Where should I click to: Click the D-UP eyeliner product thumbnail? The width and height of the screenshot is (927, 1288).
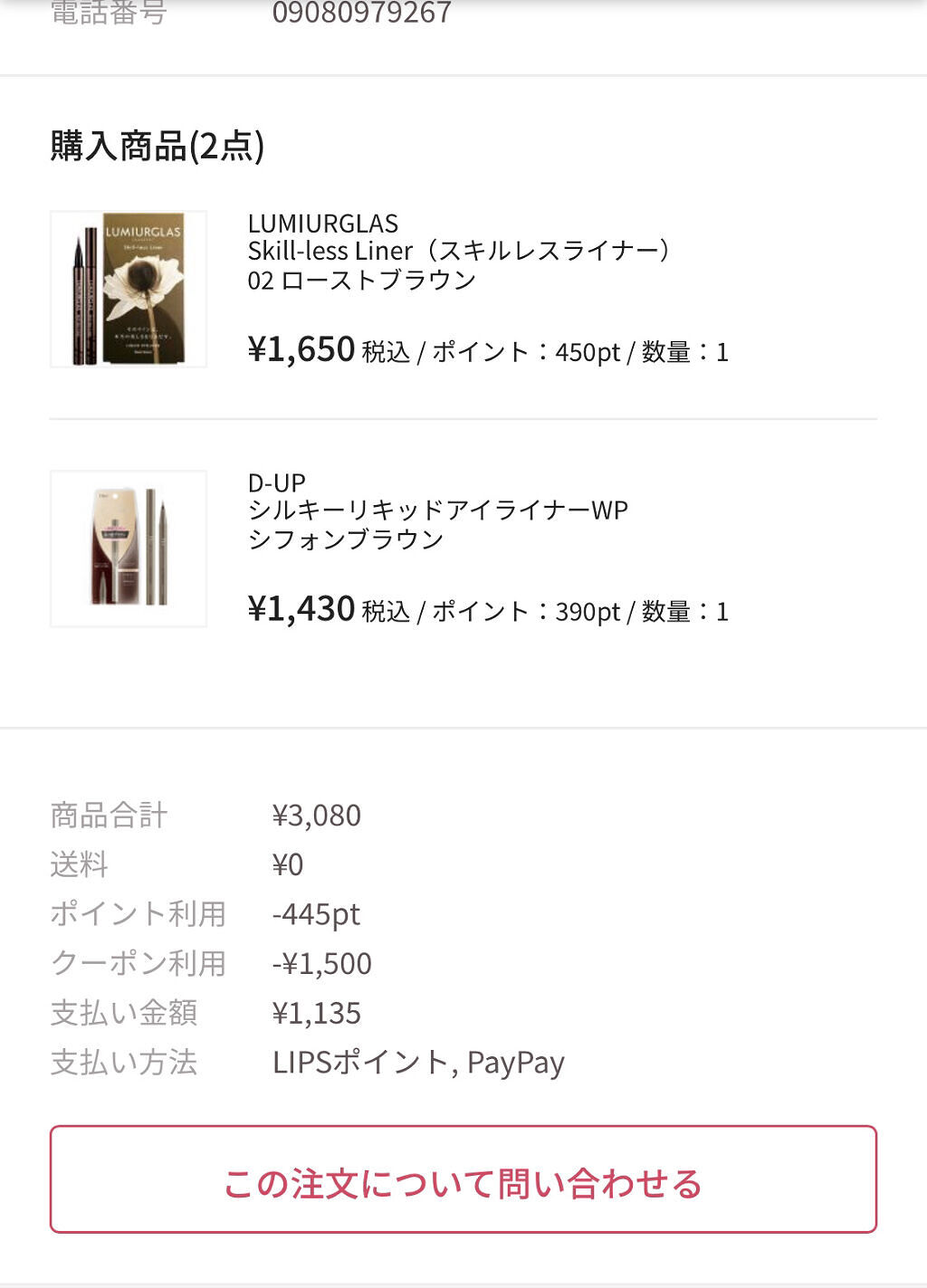[129, 549]
